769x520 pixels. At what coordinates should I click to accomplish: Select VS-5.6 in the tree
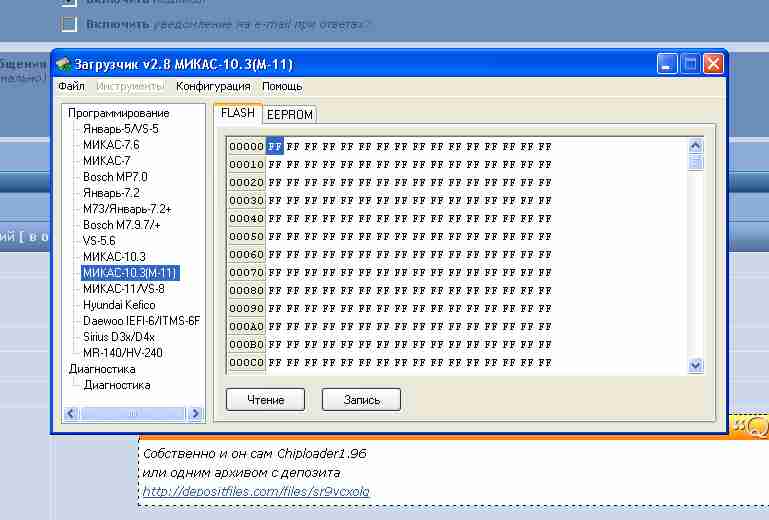(99, 241)
